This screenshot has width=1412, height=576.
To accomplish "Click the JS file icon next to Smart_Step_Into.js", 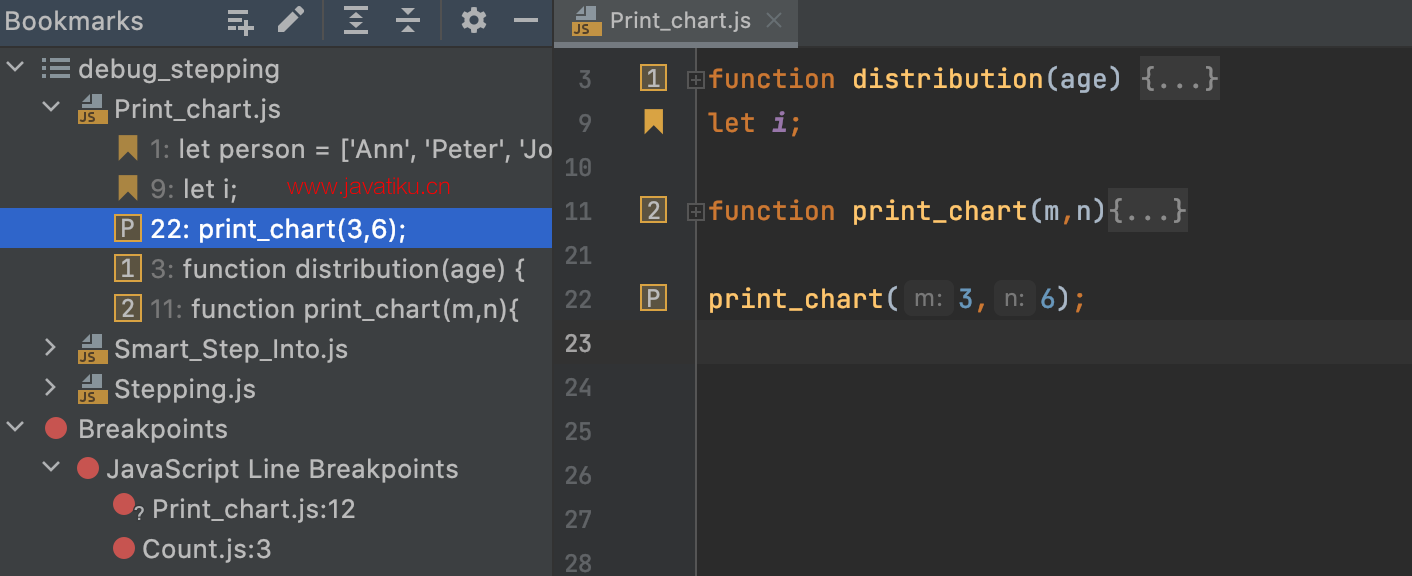I will (x=92, y=349).
